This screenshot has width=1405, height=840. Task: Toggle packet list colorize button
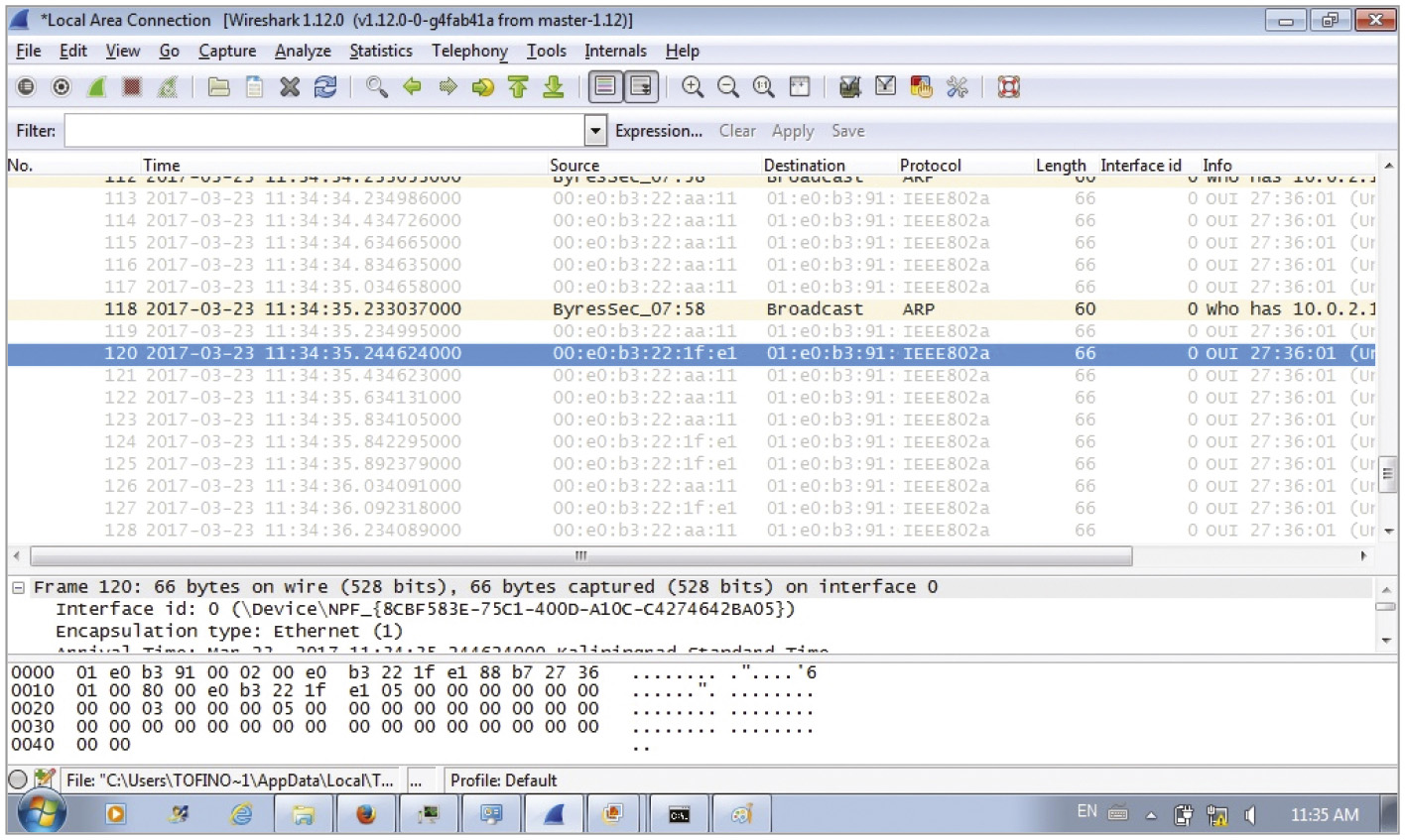coord(605,87)
